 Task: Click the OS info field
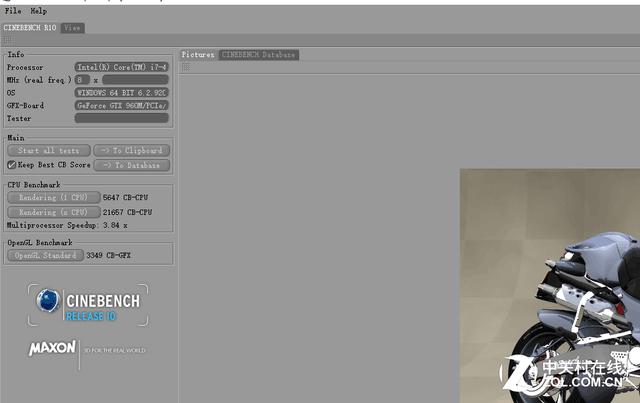tap(121, 93)
